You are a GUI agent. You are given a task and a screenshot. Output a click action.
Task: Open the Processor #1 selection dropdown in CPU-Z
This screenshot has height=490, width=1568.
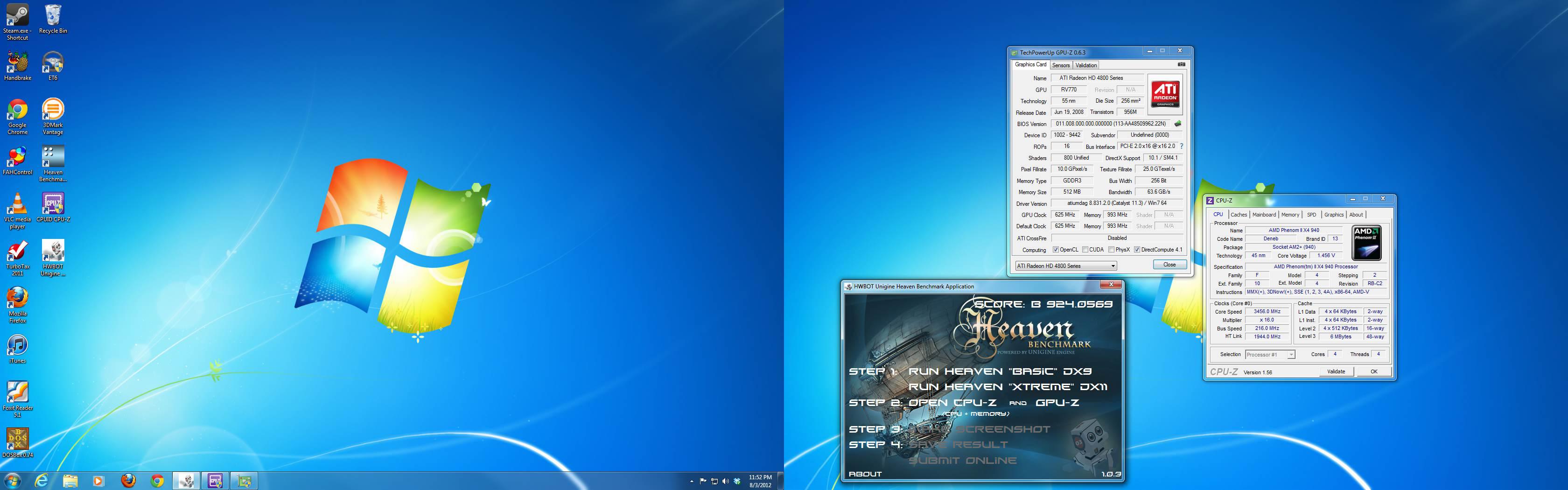pyautogui.click(x=1270, y=354)
